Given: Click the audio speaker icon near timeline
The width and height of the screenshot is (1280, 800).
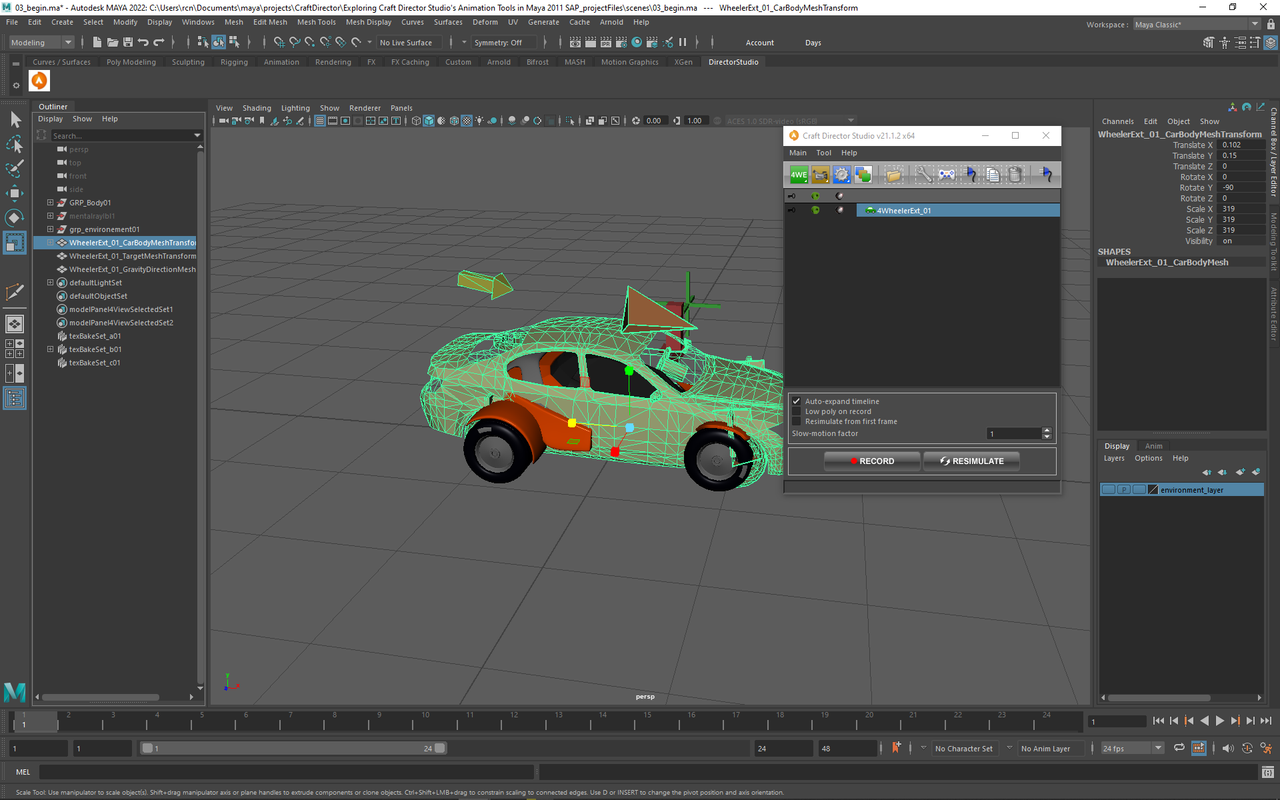Looking at the screenshot, I should (1229, 748).
